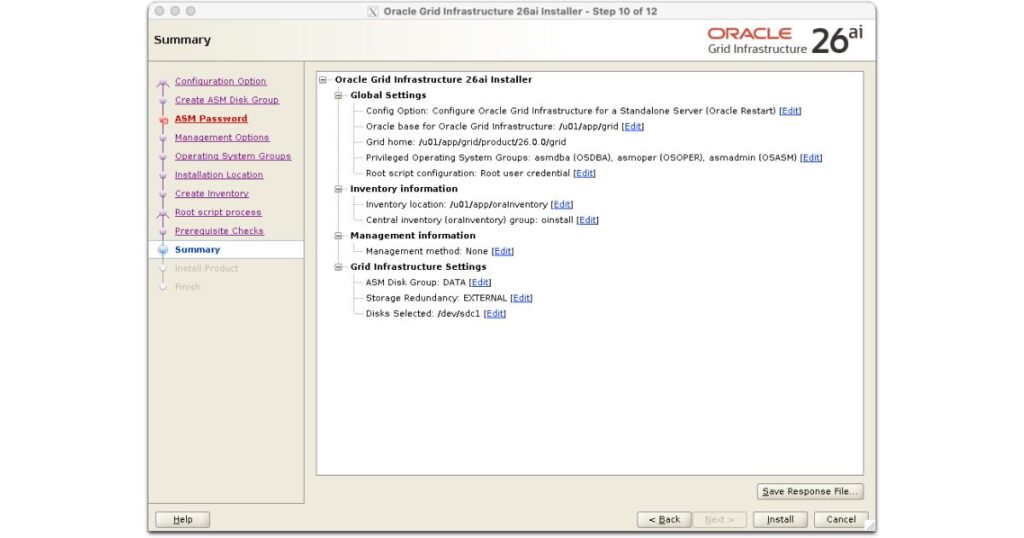Click the X11 icon in the title bar

[x=373, y=12]
